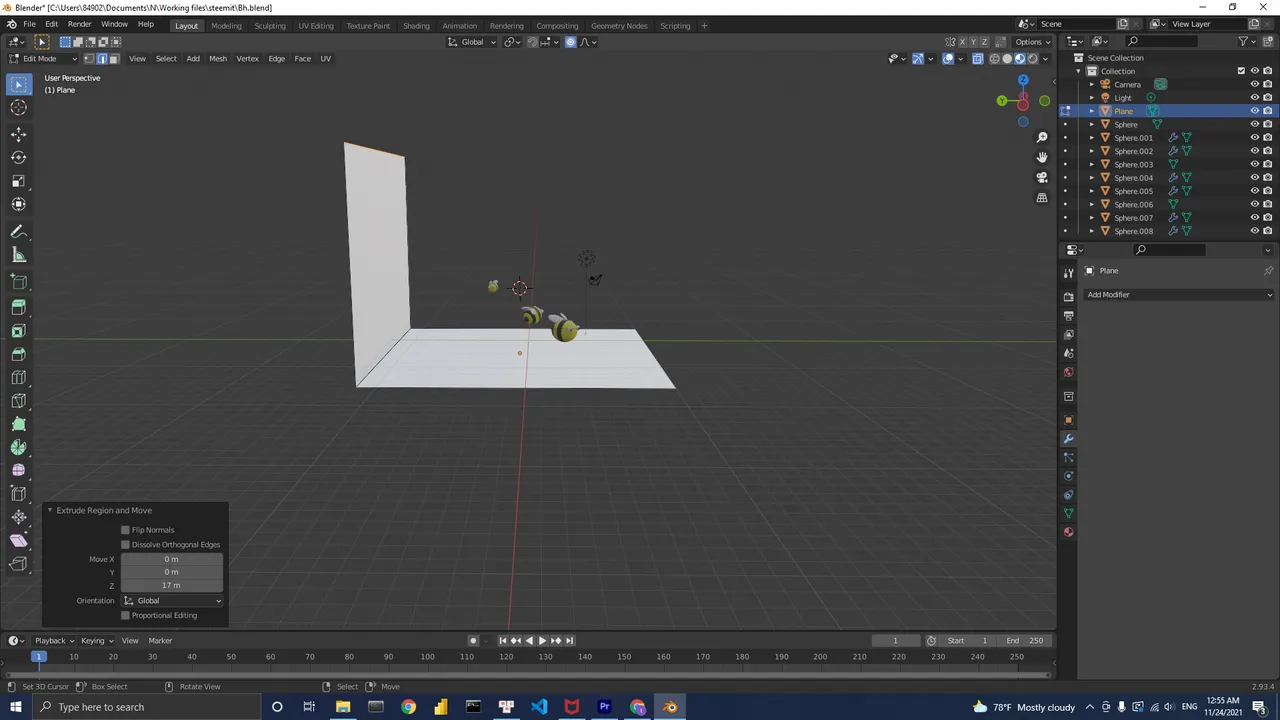
Task: Choose the Measure tool
Action: click(19, 255)
